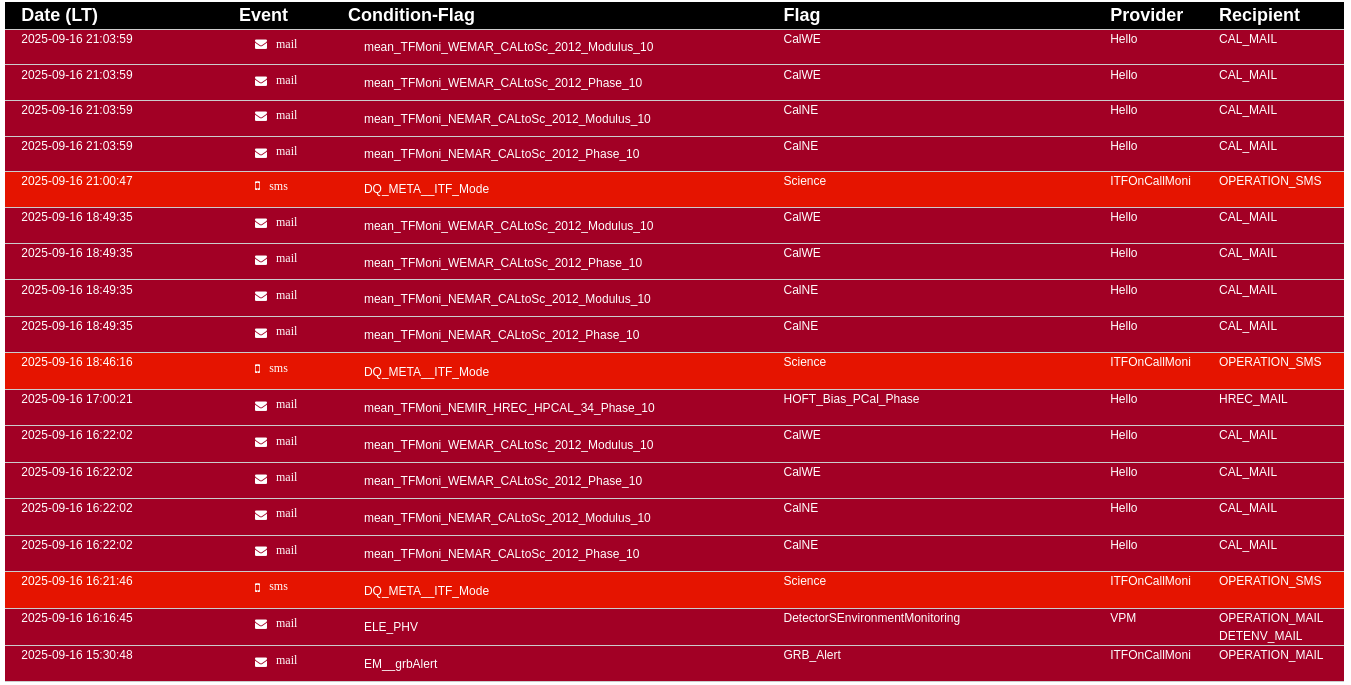Click the VPM provider cell
Viewport: 1351px width, 685px height.
(1123, 618)
